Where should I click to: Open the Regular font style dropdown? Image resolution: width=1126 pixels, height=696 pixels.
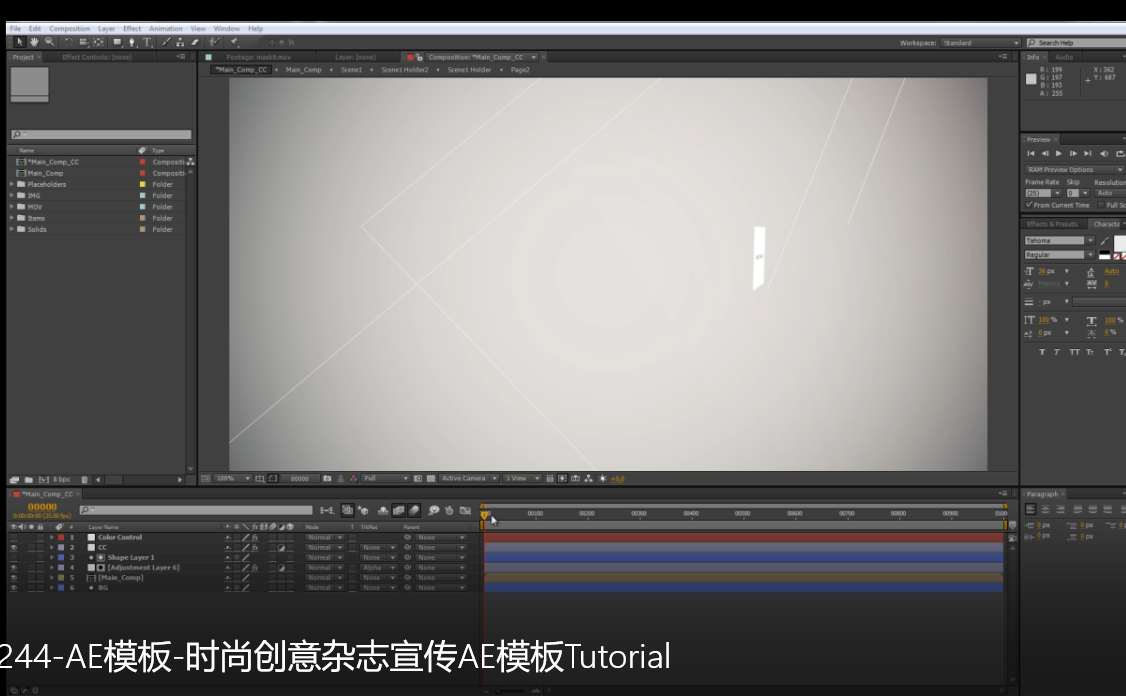coord(1059,255)
